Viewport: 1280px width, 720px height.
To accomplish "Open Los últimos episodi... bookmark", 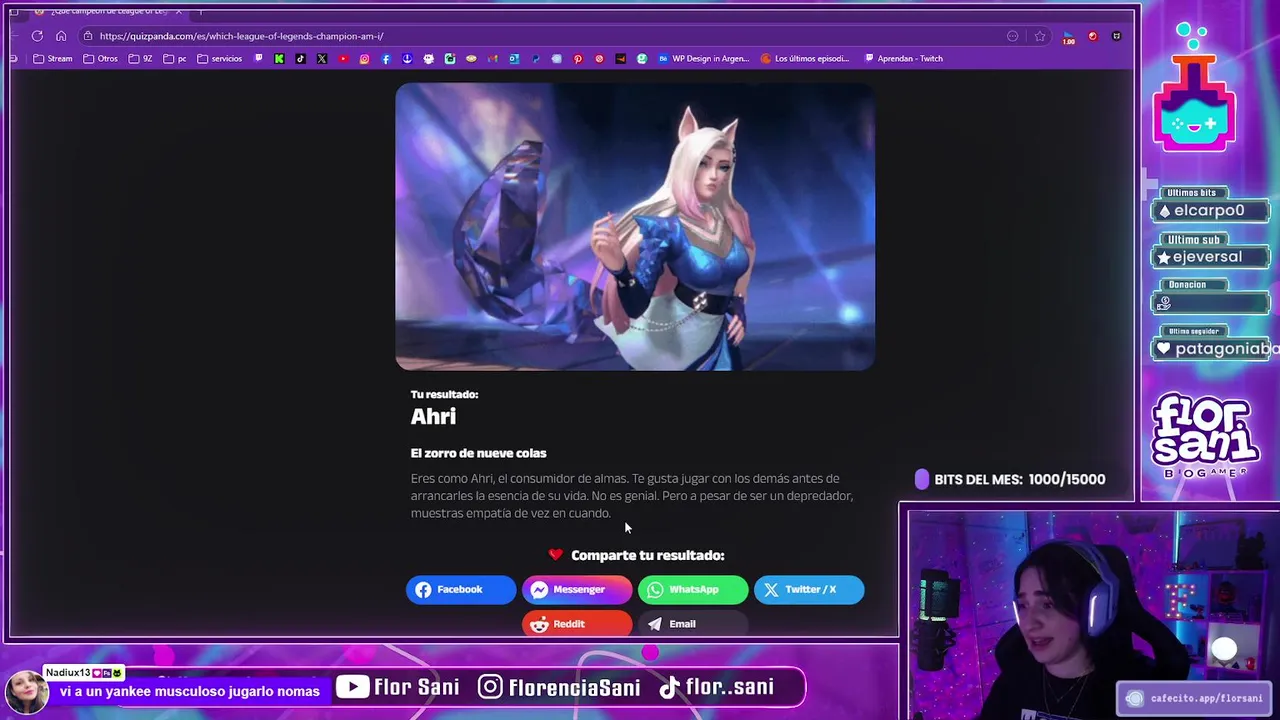I will click(x=805, y=58).
